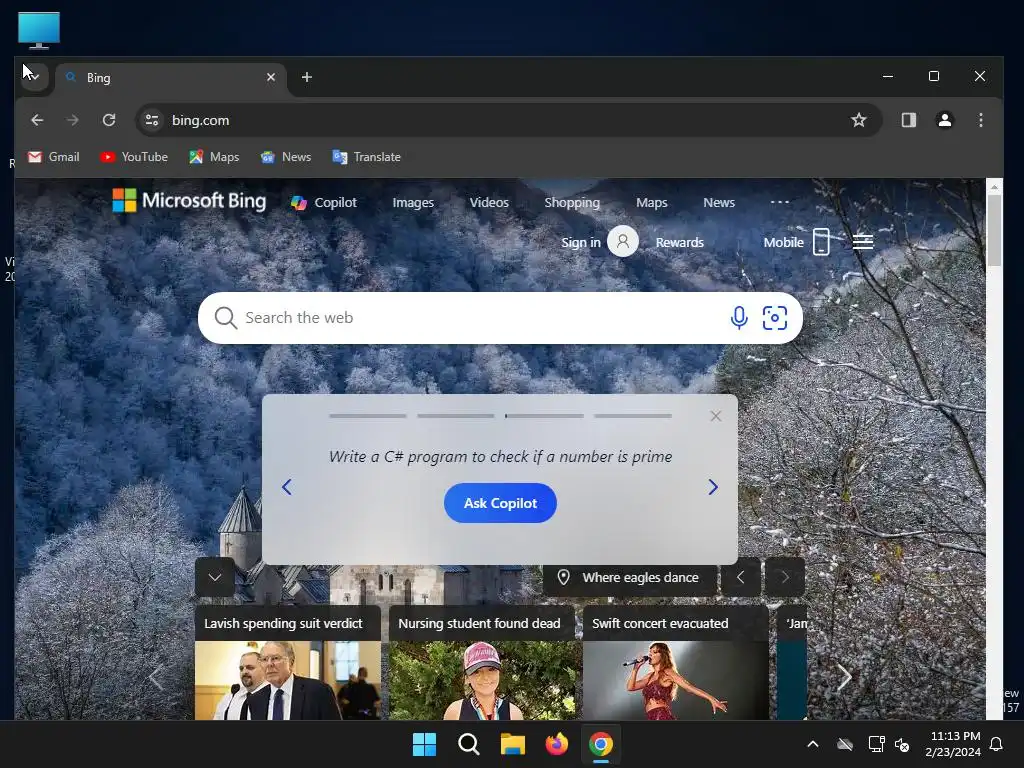Open Windows Start menu
Screen dimensions: 1024x768
pos(424,744)
